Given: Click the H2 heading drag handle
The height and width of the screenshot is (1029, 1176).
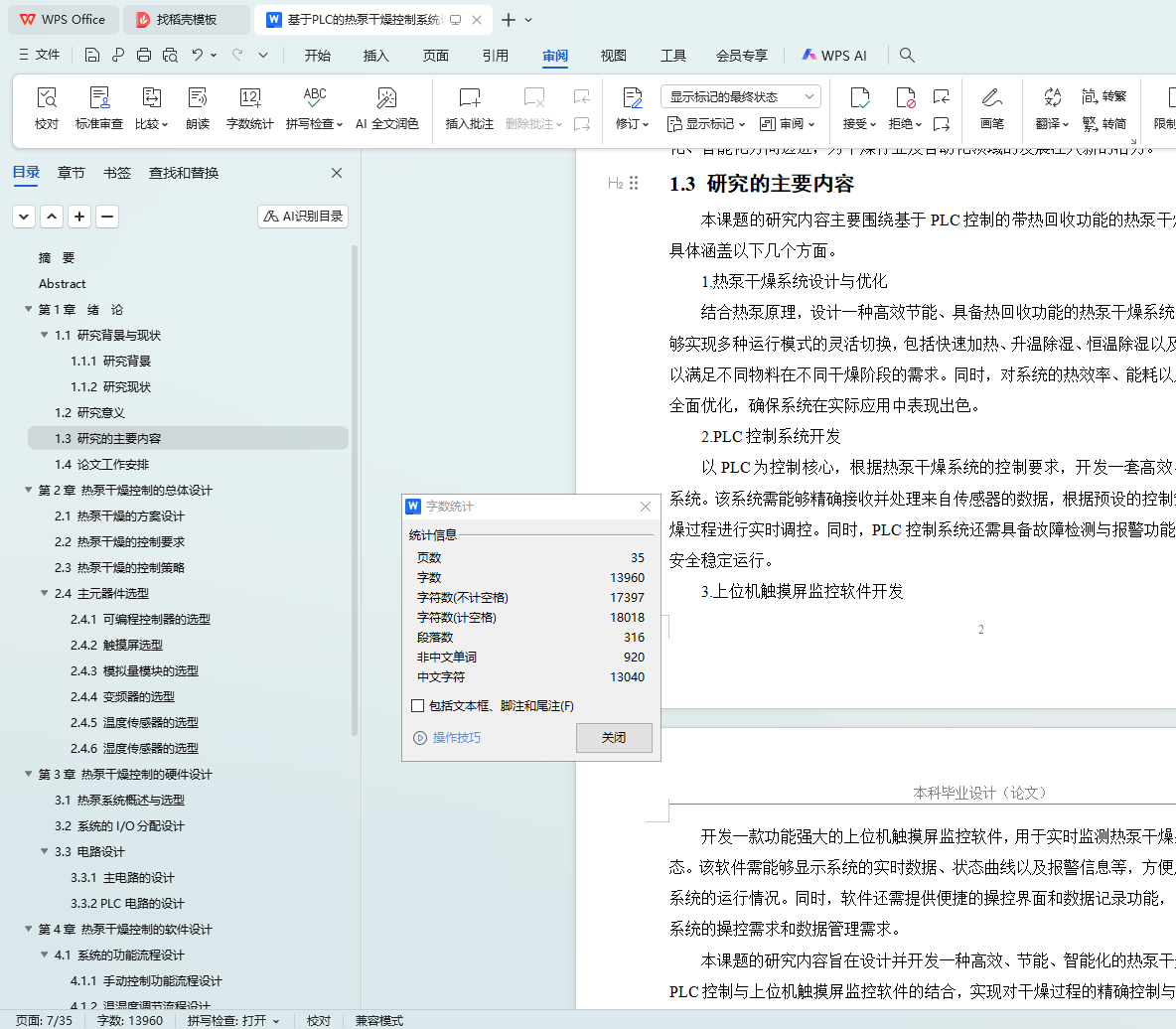Looking at the screenshot, I should (634, 183).
